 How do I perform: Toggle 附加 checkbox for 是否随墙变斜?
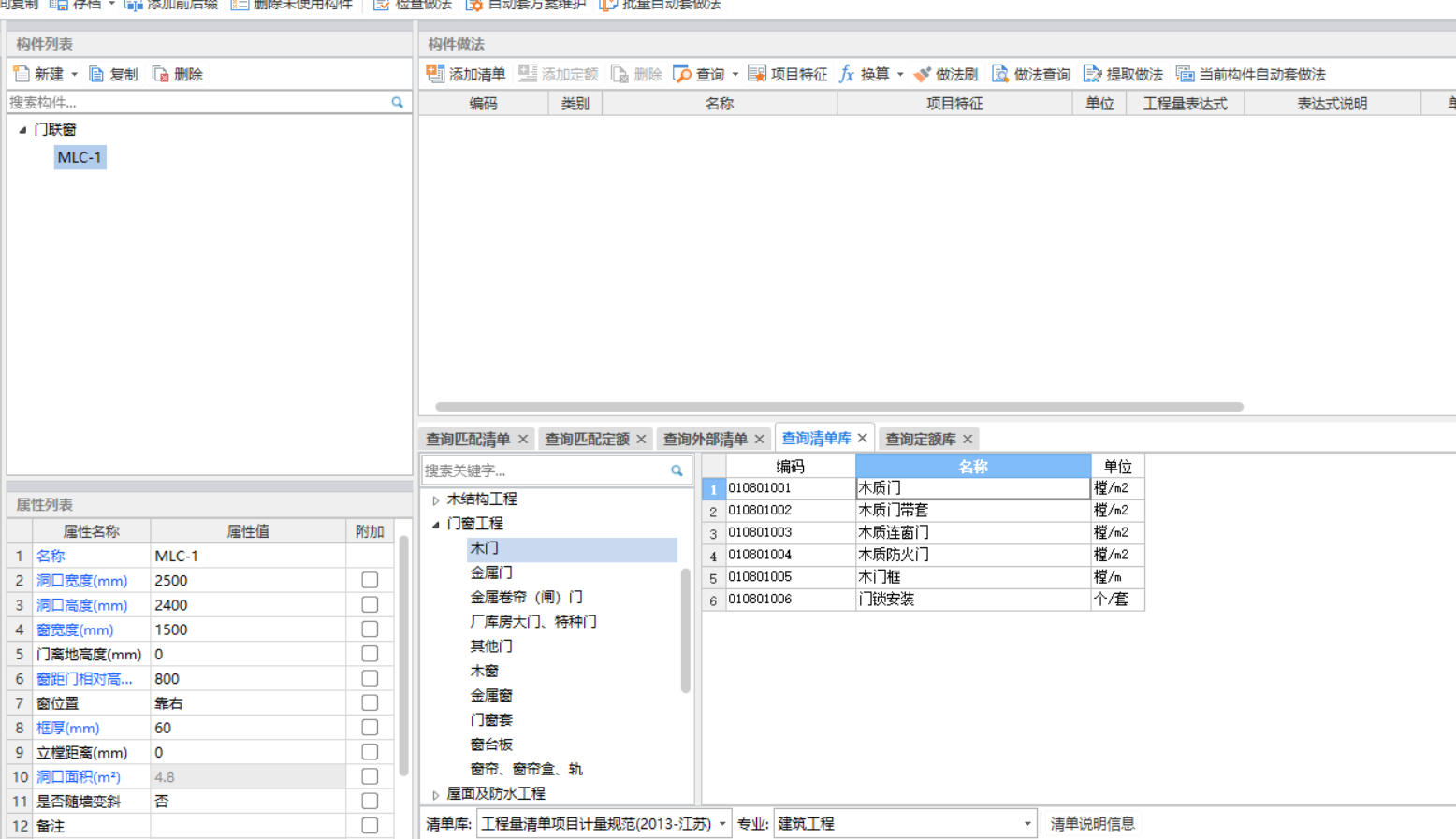(x=370, y=801)
